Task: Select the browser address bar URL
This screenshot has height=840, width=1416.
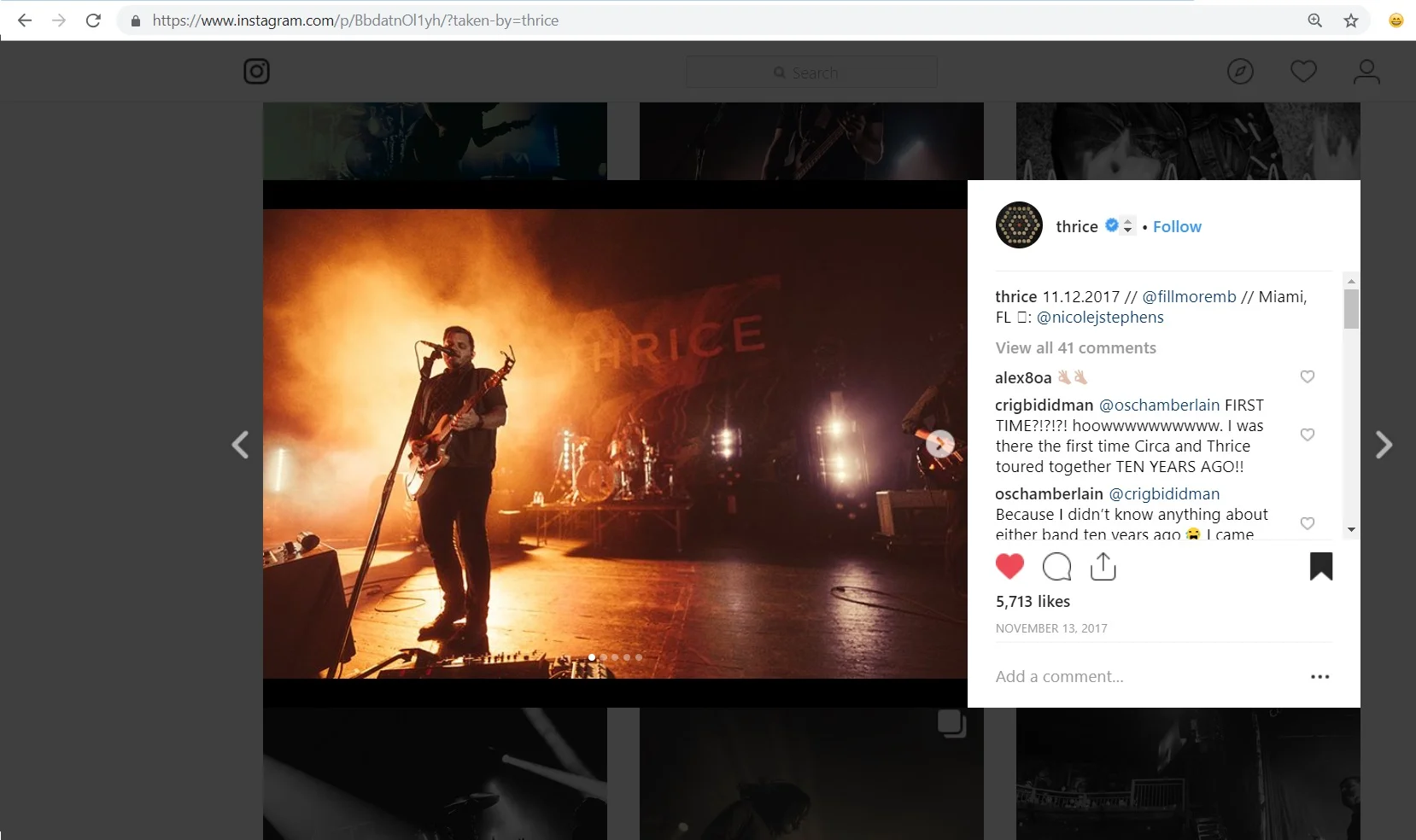Action: point(355,20)
